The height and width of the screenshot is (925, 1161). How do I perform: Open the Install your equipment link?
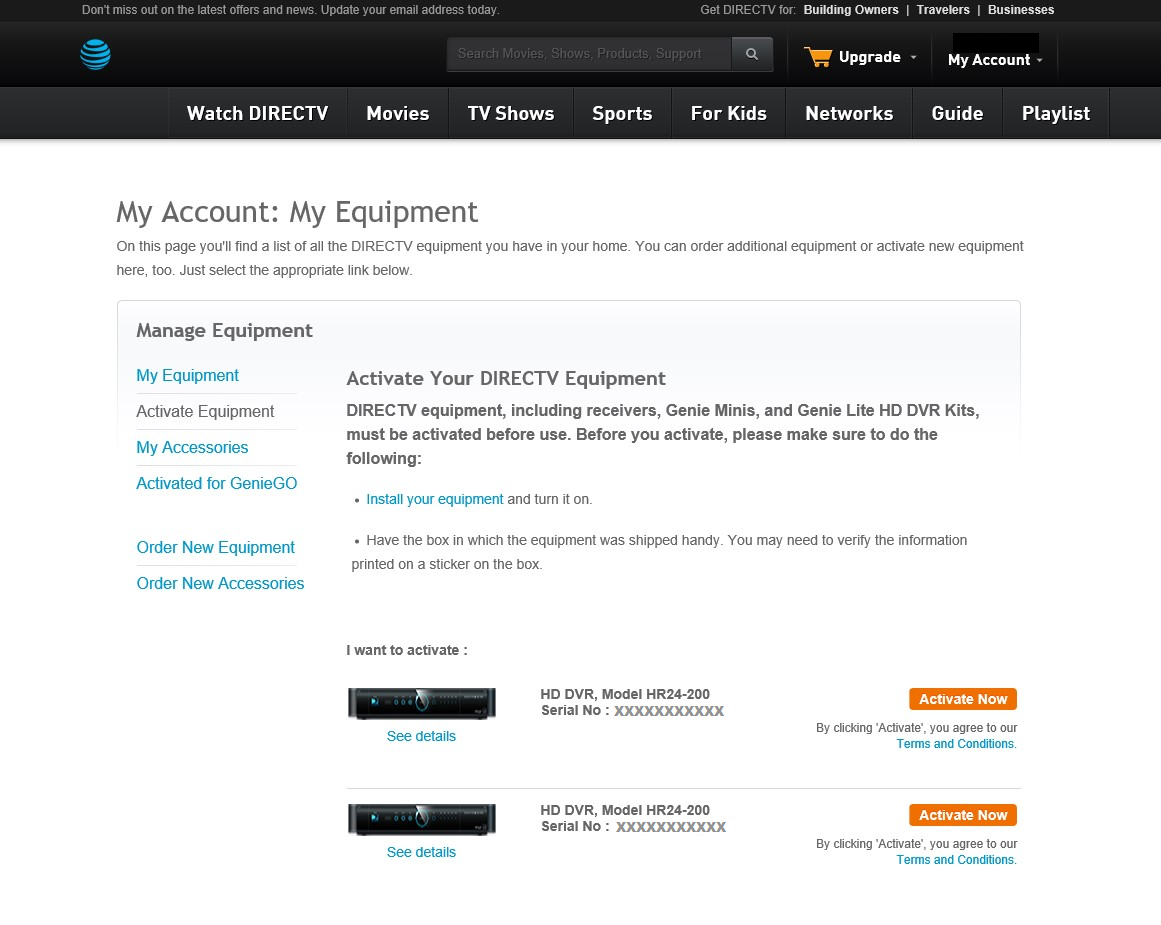[434, 499]
